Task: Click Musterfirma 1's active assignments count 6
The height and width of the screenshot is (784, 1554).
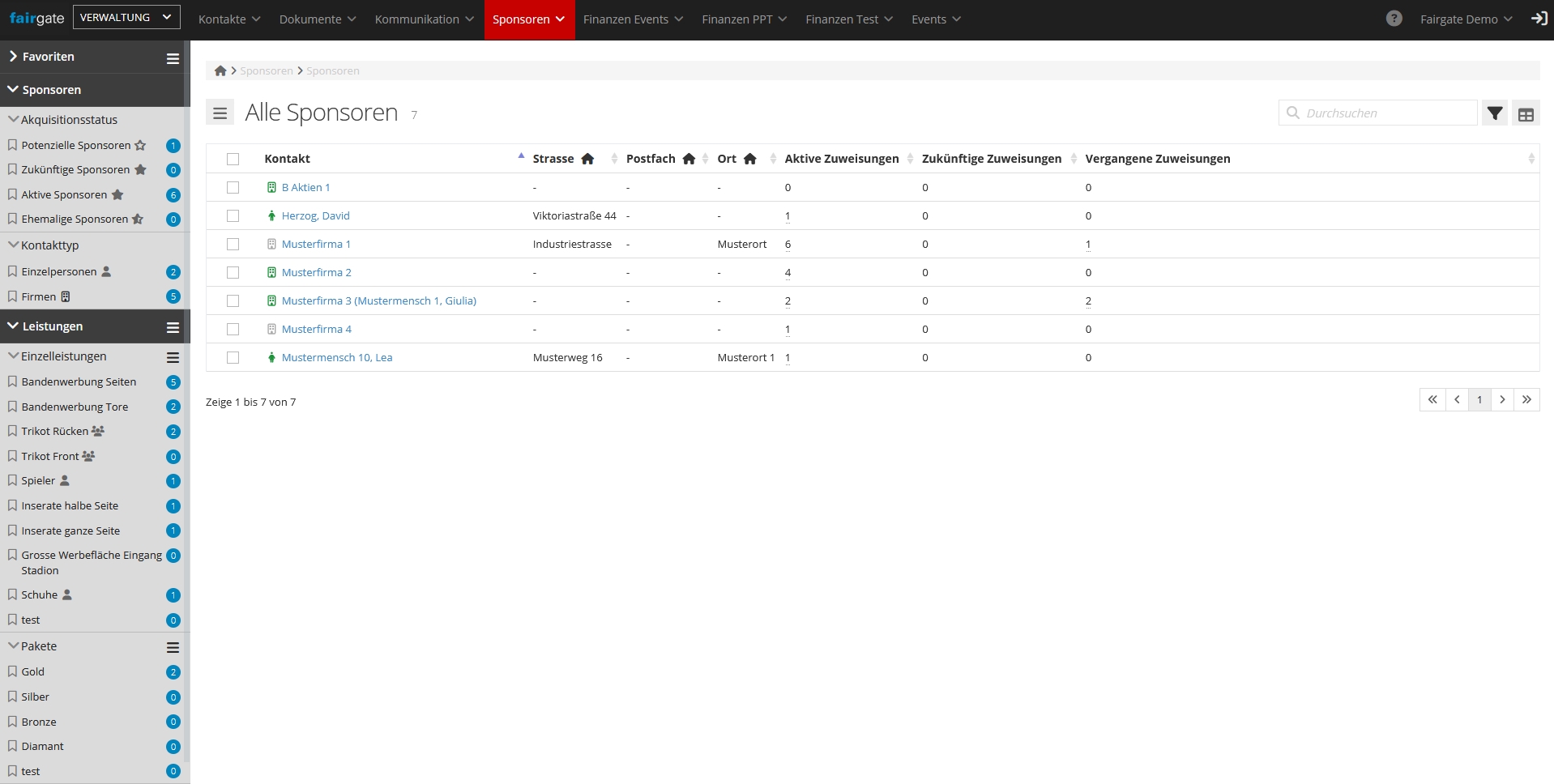Action: (788, 244)
